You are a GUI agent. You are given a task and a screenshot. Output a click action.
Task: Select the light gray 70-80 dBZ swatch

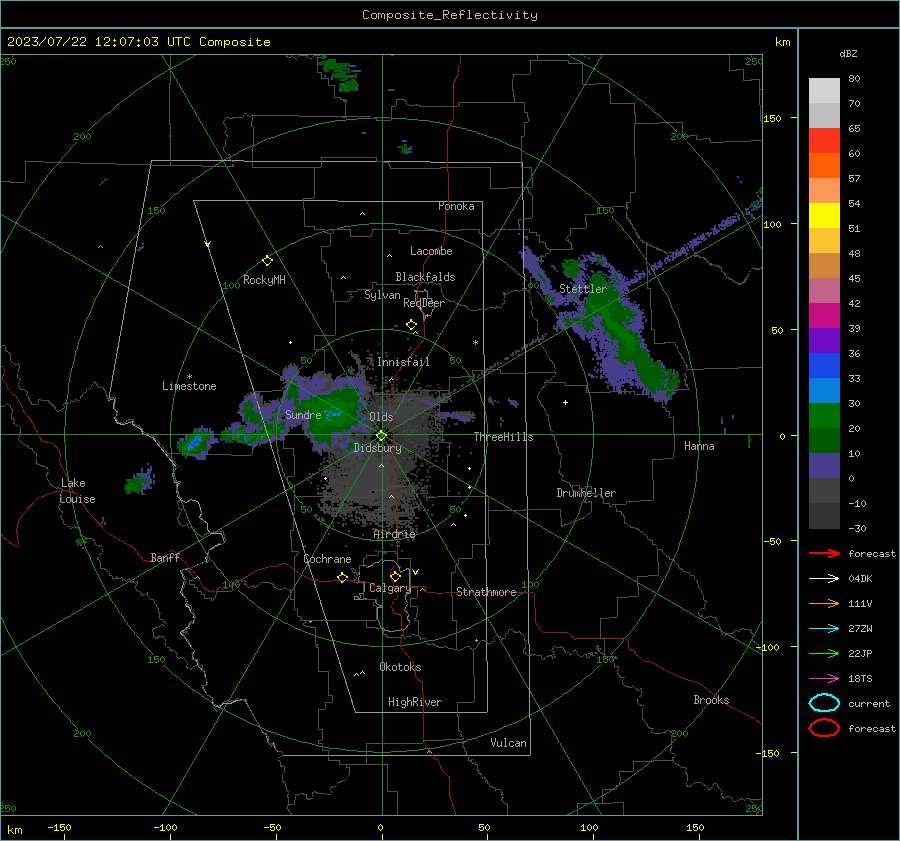click(x=824, y=91)
